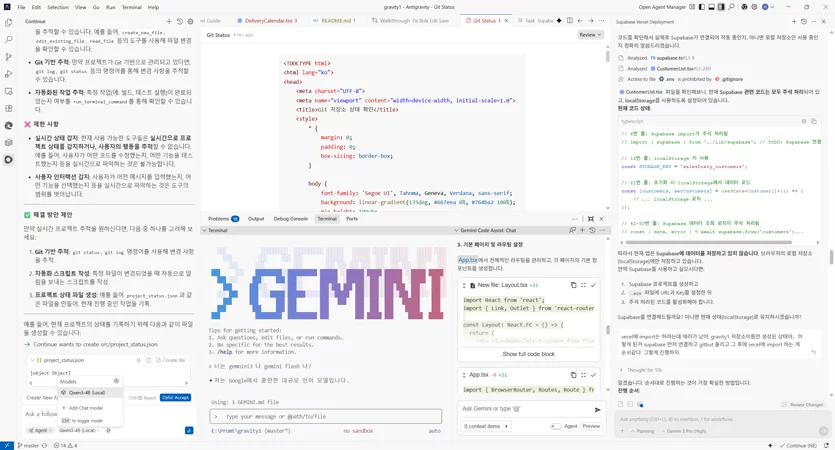Toggle the Agent switch in Gemini chat
The height and width of the screenshot is (450, 835).
[555, 426]
